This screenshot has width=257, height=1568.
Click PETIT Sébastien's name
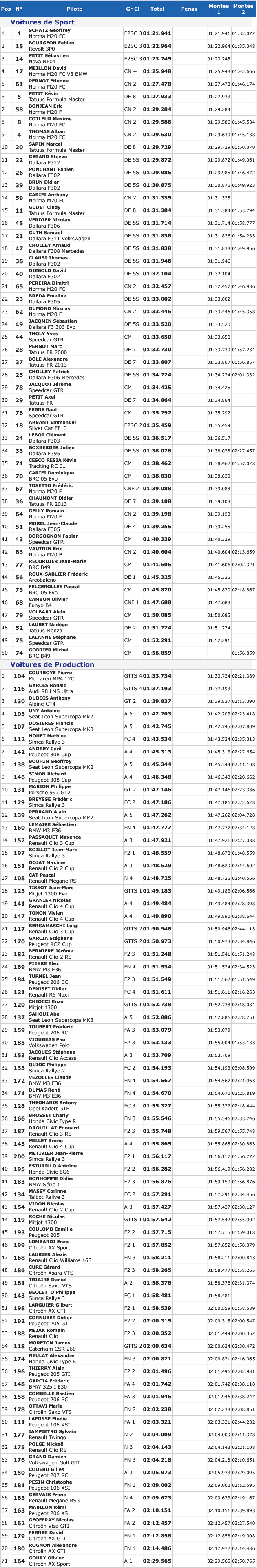49,55
